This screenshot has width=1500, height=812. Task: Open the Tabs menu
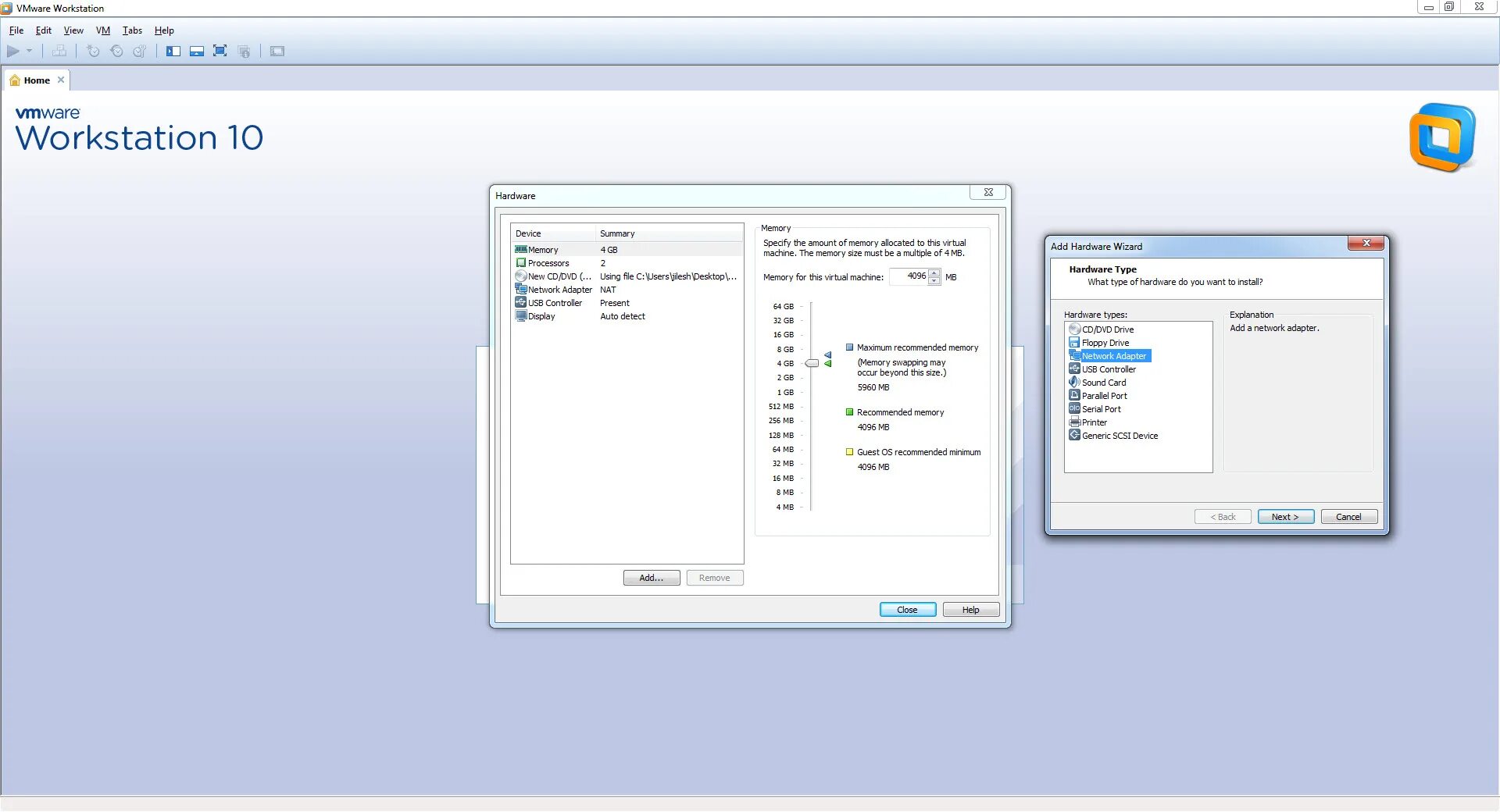click(x=132, y=30)
